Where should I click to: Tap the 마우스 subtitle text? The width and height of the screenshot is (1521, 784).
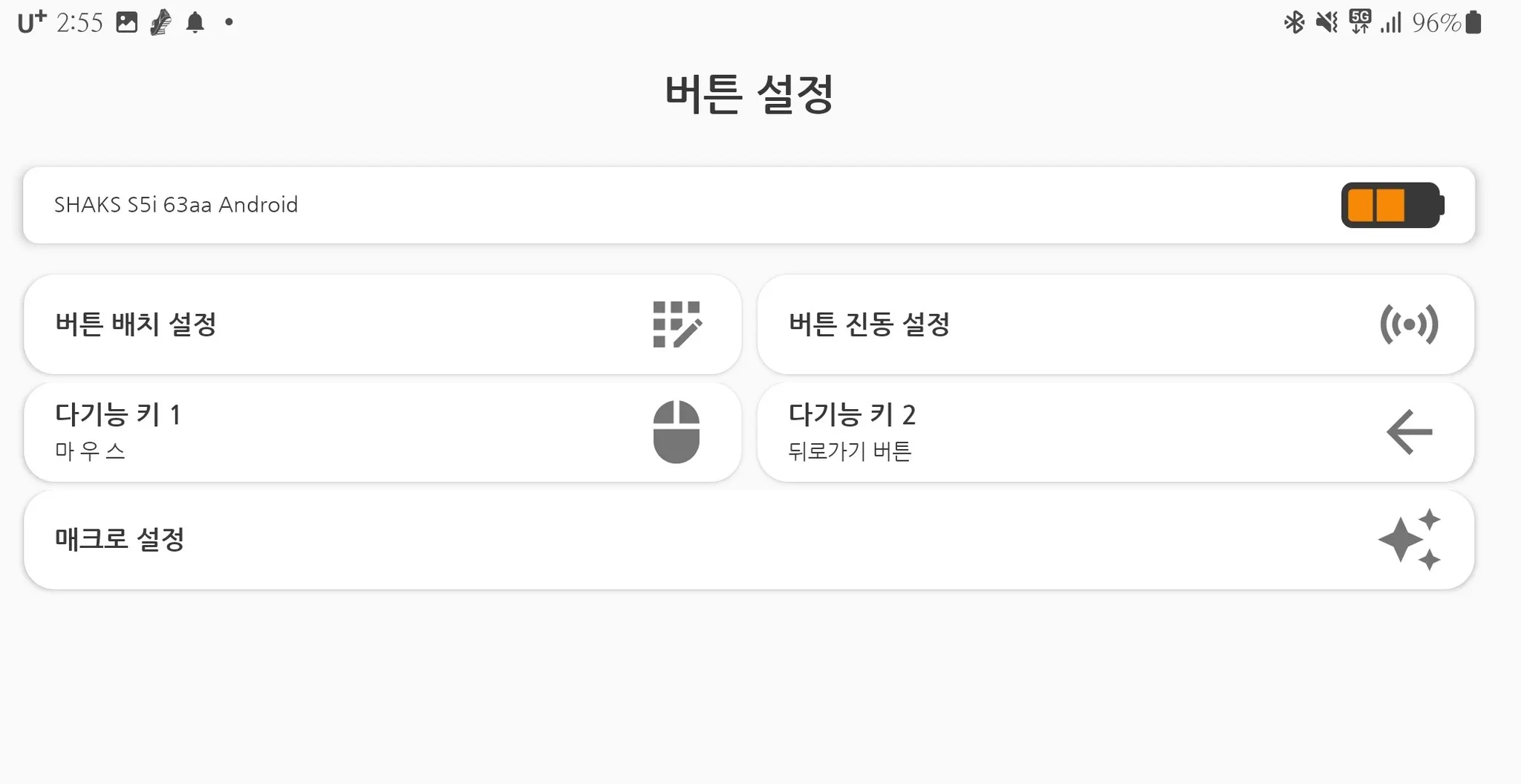(90, 451)
